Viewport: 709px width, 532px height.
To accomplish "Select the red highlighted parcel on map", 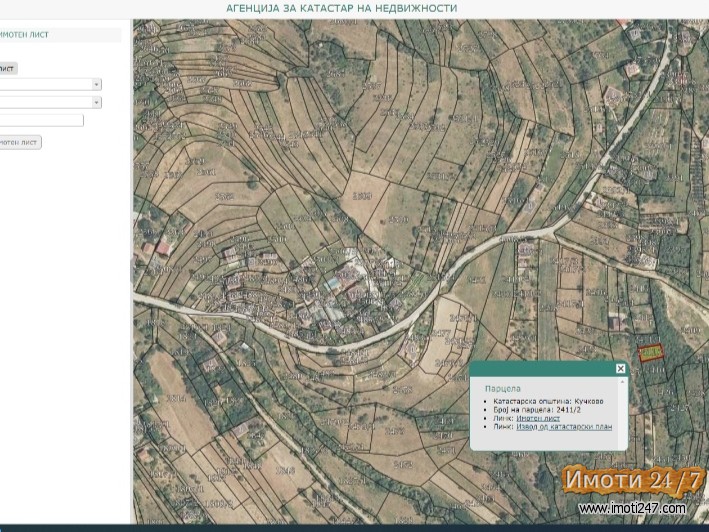I will coord(651,352).
